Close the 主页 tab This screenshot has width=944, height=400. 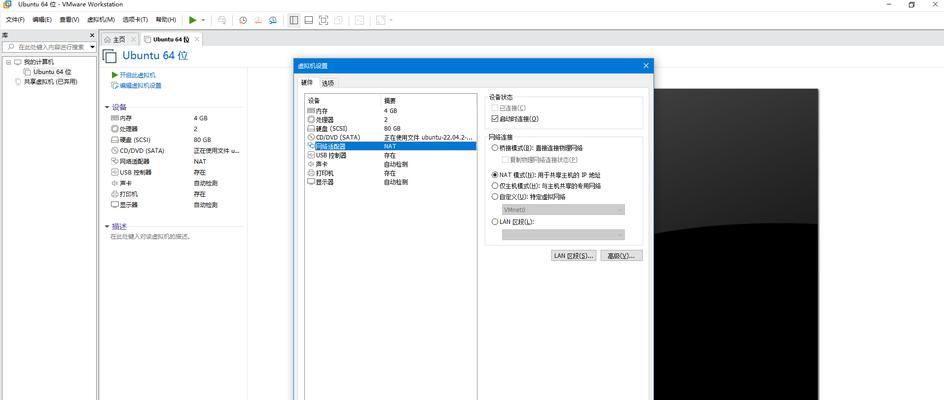coord(133,39)
